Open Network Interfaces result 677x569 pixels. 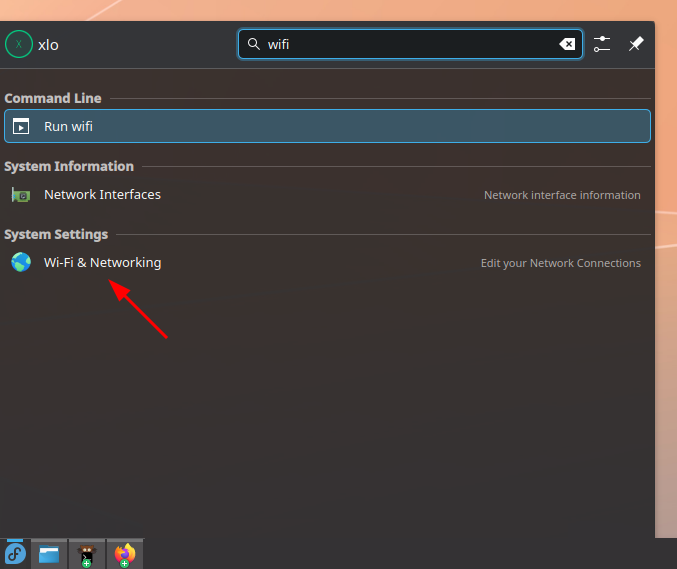coord(327,195)
